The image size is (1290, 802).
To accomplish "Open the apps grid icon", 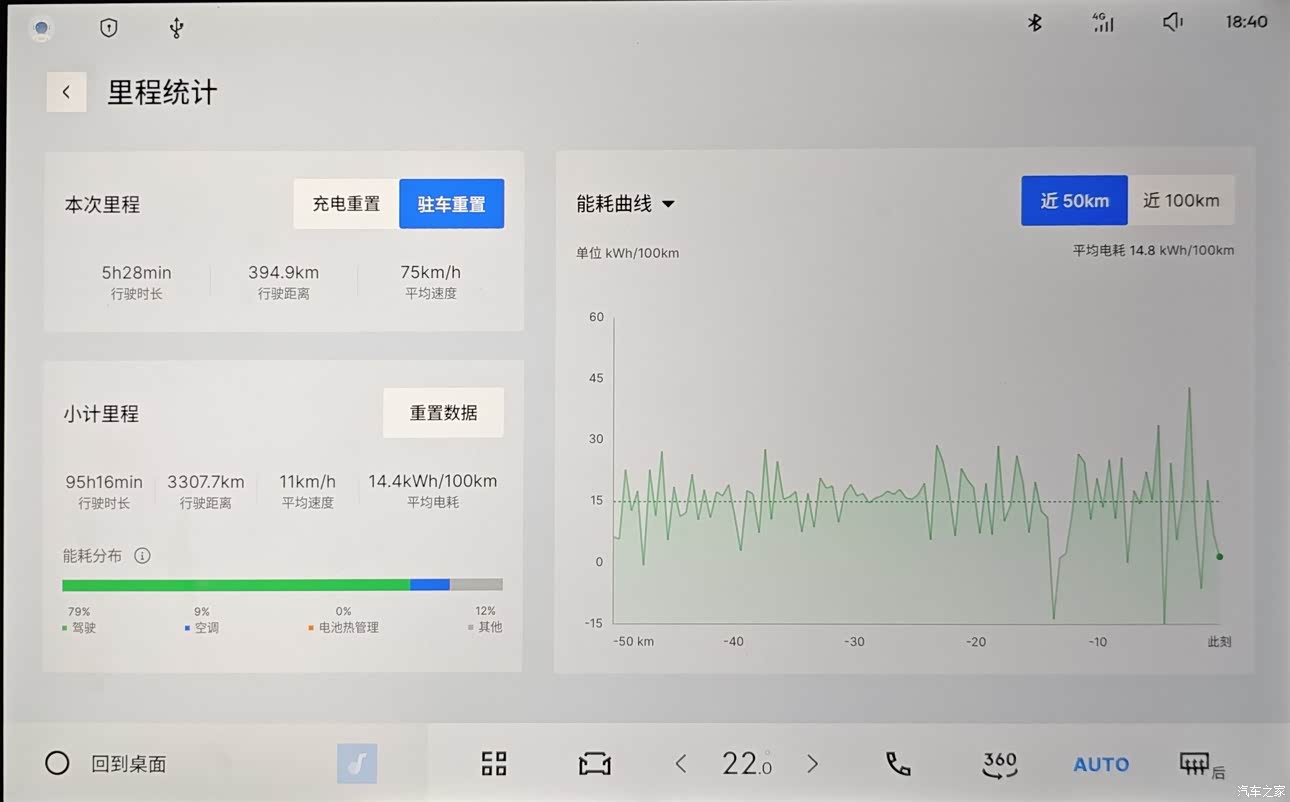I will point(494,764).
